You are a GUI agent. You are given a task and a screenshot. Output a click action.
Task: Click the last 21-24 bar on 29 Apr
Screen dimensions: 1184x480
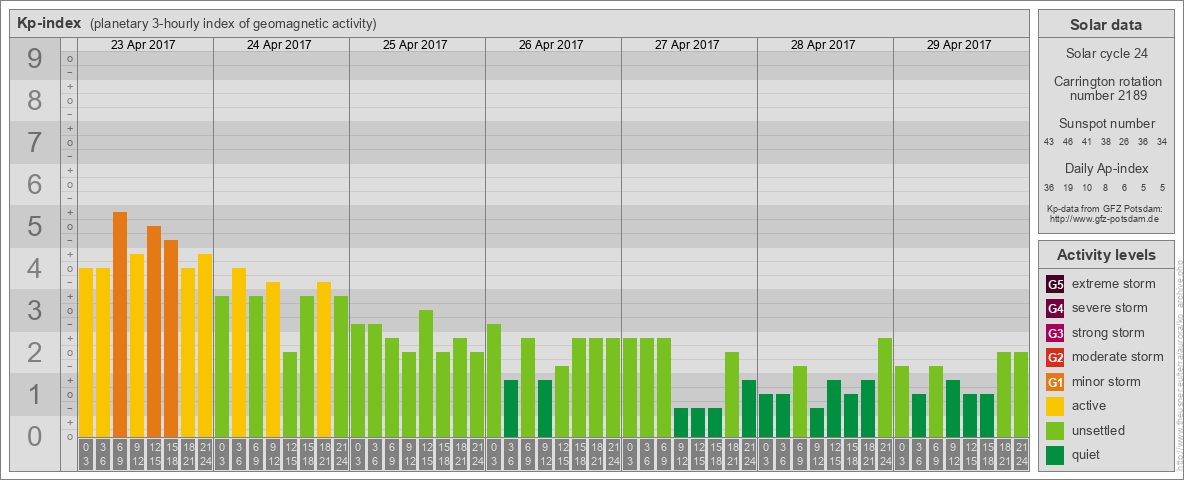coord(1021,395)
